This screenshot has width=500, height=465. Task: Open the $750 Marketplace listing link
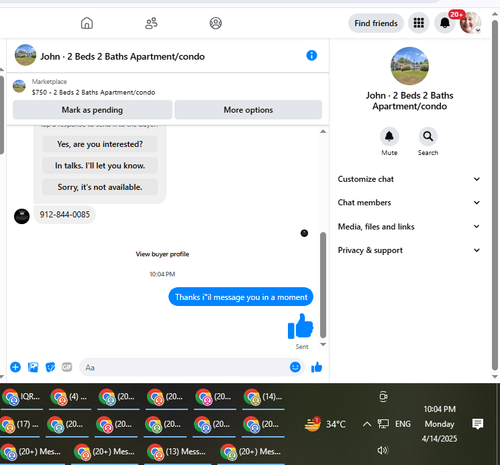93,92
